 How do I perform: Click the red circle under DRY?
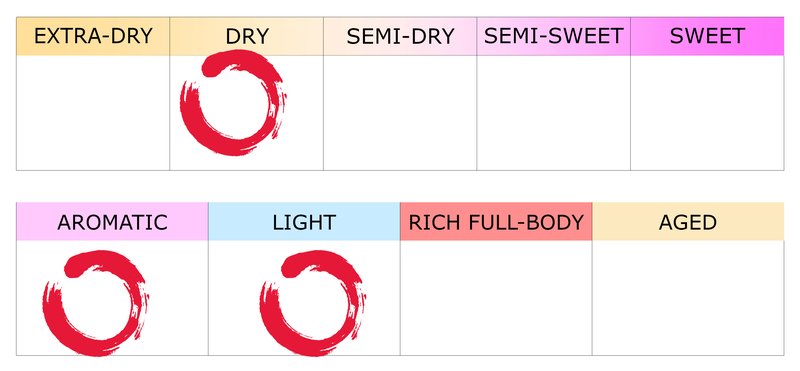233,102
